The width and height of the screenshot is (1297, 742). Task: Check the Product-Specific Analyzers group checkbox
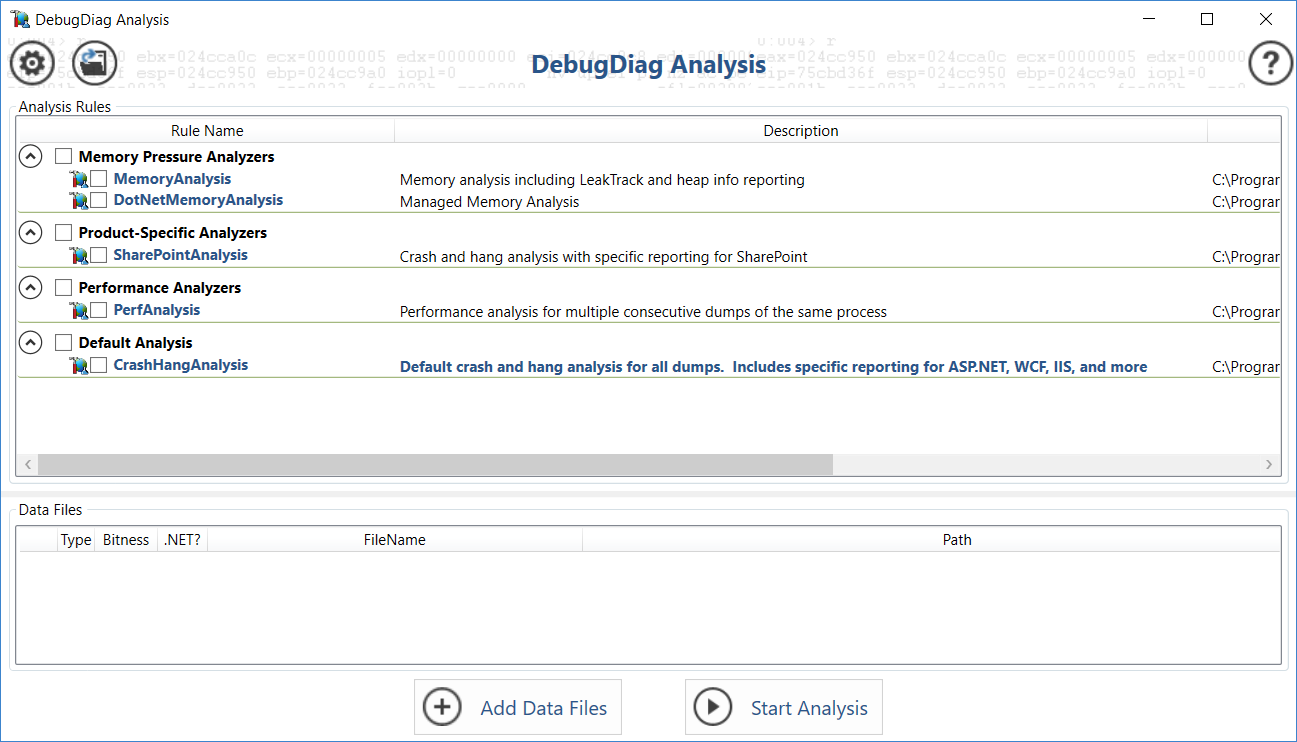click(x=63, y=232)
